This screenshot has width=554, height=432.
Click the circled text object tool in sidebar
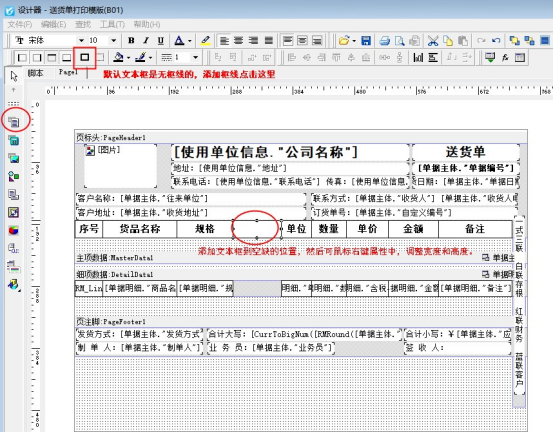14,122
